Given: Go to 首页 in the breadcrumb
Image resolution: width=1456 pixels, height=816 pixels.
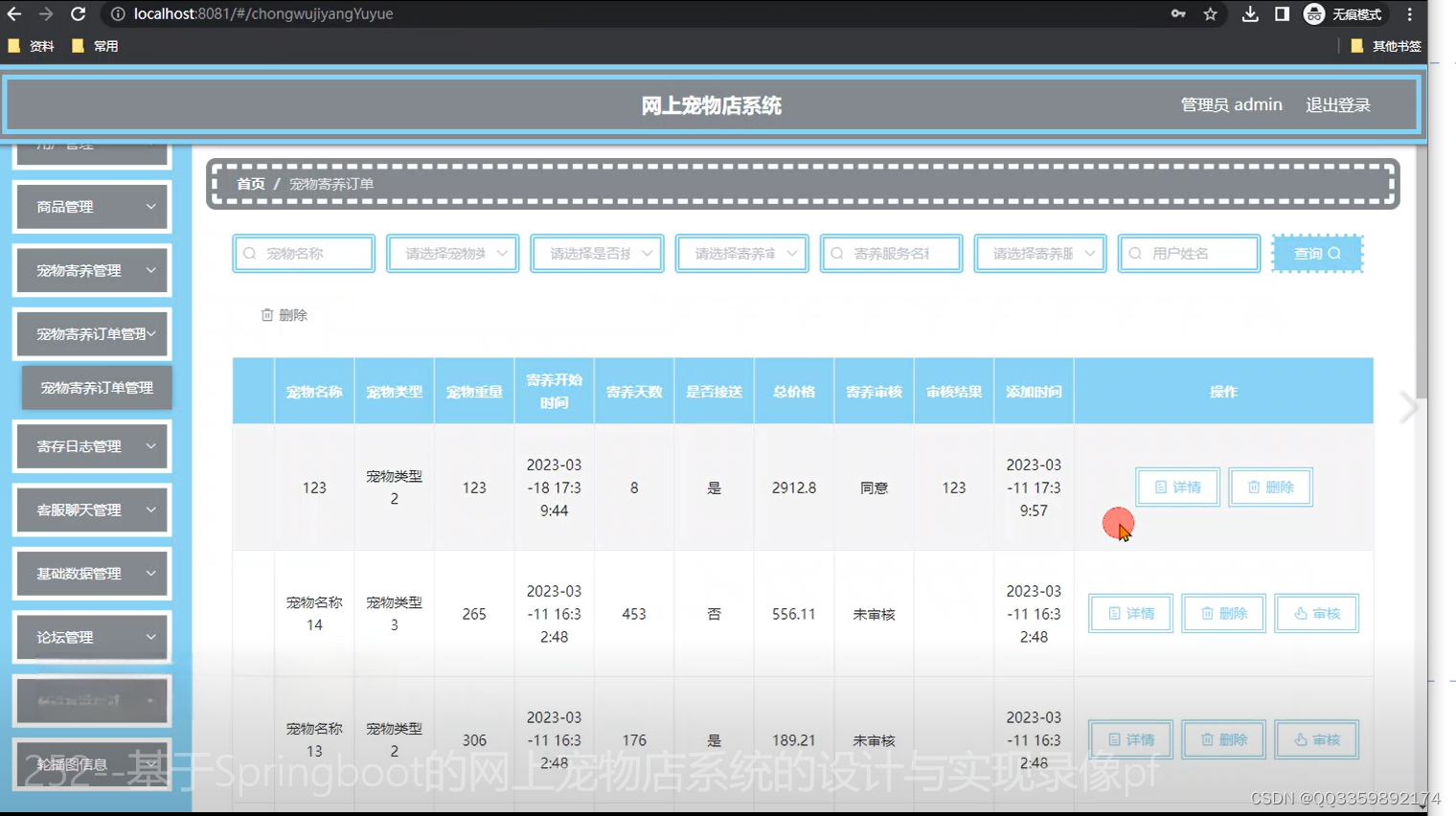Looking at the screenshot, I should tap(251, 184).
